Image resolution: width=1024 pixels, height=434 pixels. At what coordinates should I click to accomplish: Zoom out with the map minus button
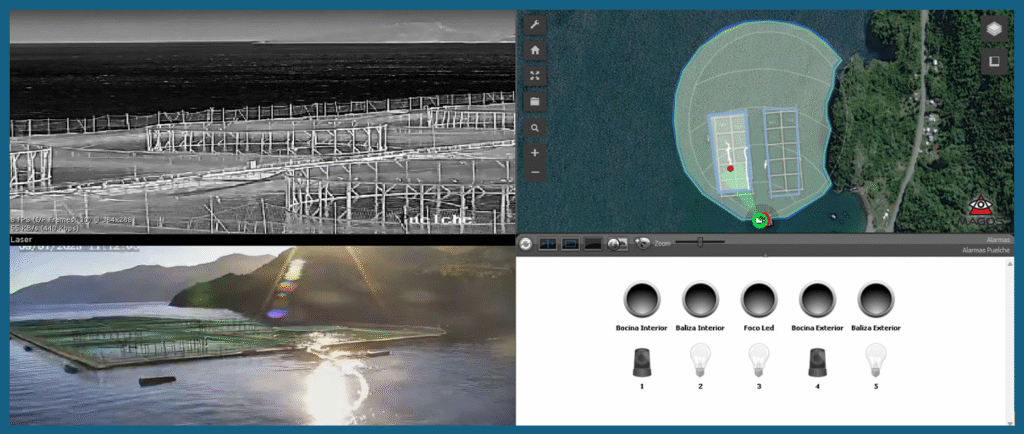point(535,173)
